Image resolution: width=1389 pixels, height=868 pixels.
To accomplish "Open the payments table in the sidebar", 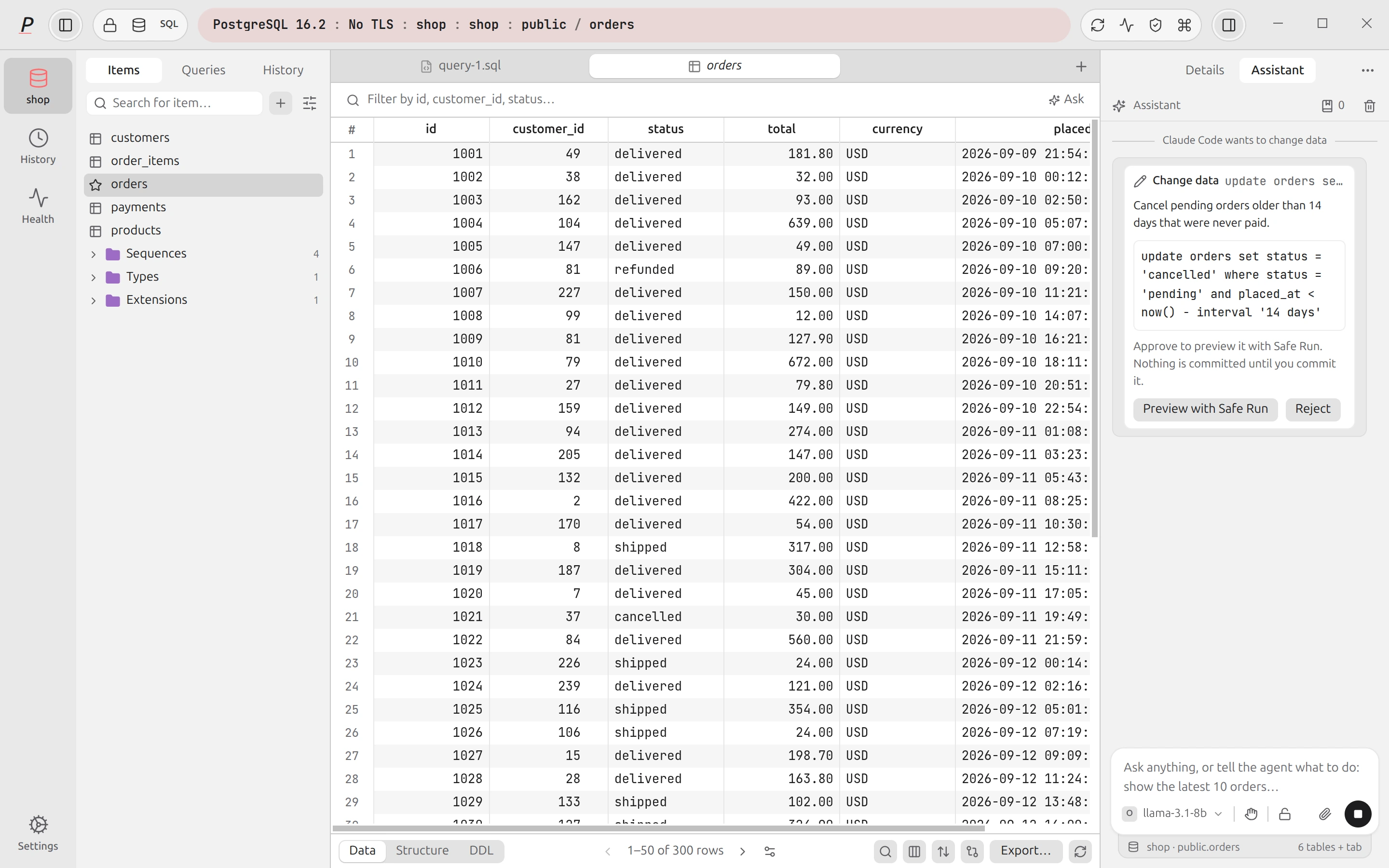I will point(203,207).
